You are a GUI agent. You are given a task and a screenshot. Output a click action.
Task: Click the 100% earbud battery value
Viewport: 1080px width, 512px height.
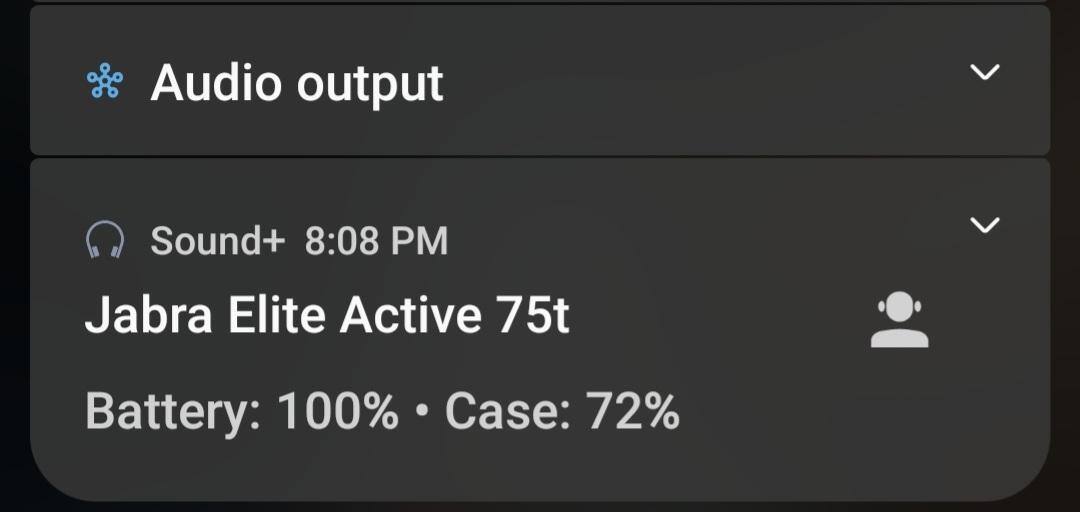coord(337,411)
